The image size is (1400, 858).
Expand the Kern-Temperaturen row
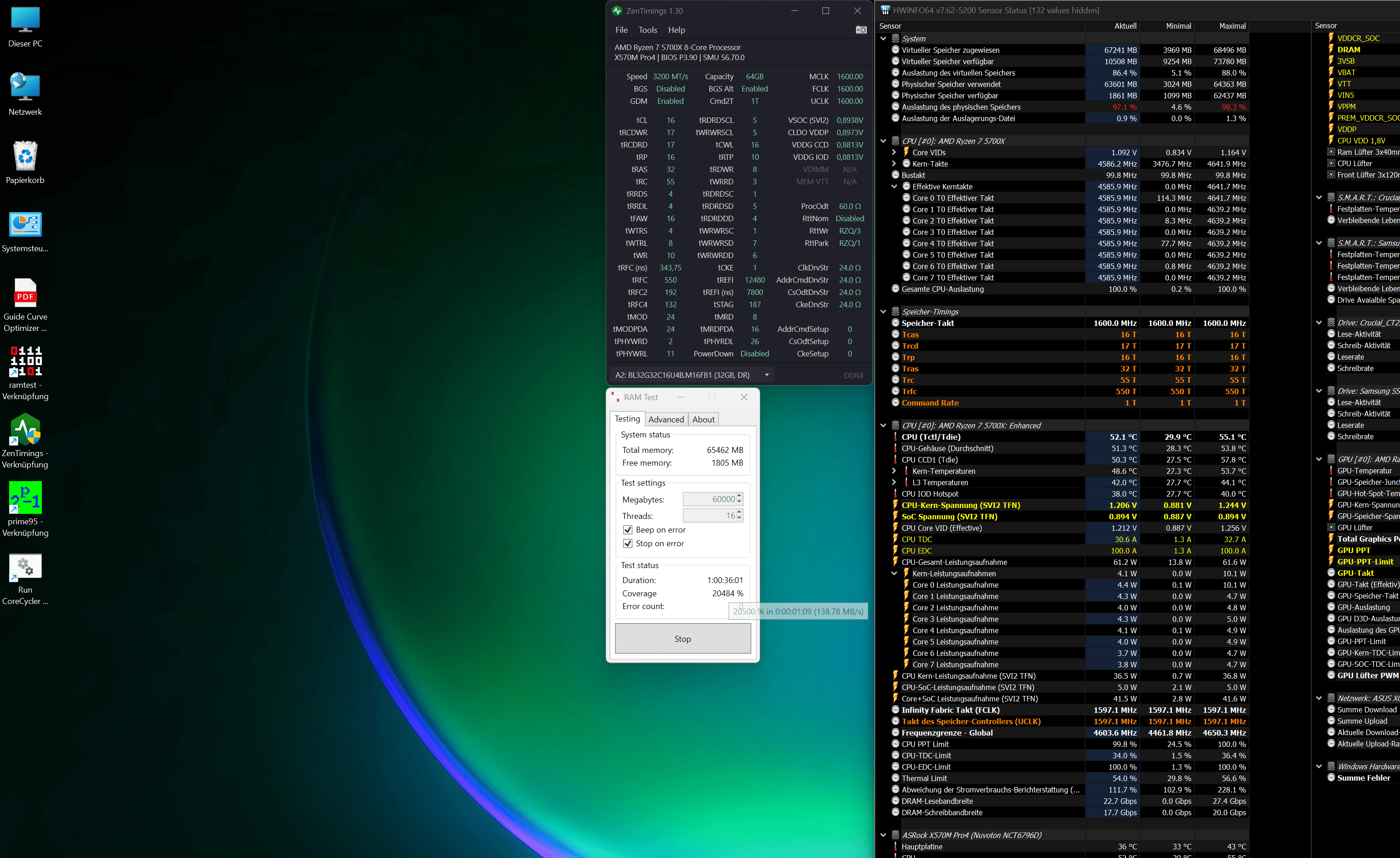[894, 471]
